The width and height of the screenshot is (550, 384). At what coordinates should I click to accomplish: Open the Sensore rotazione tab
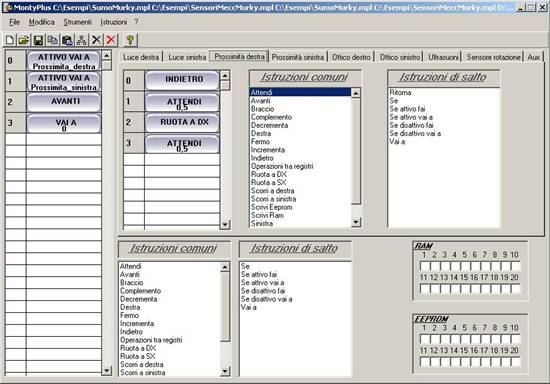[x=493, y=57]
